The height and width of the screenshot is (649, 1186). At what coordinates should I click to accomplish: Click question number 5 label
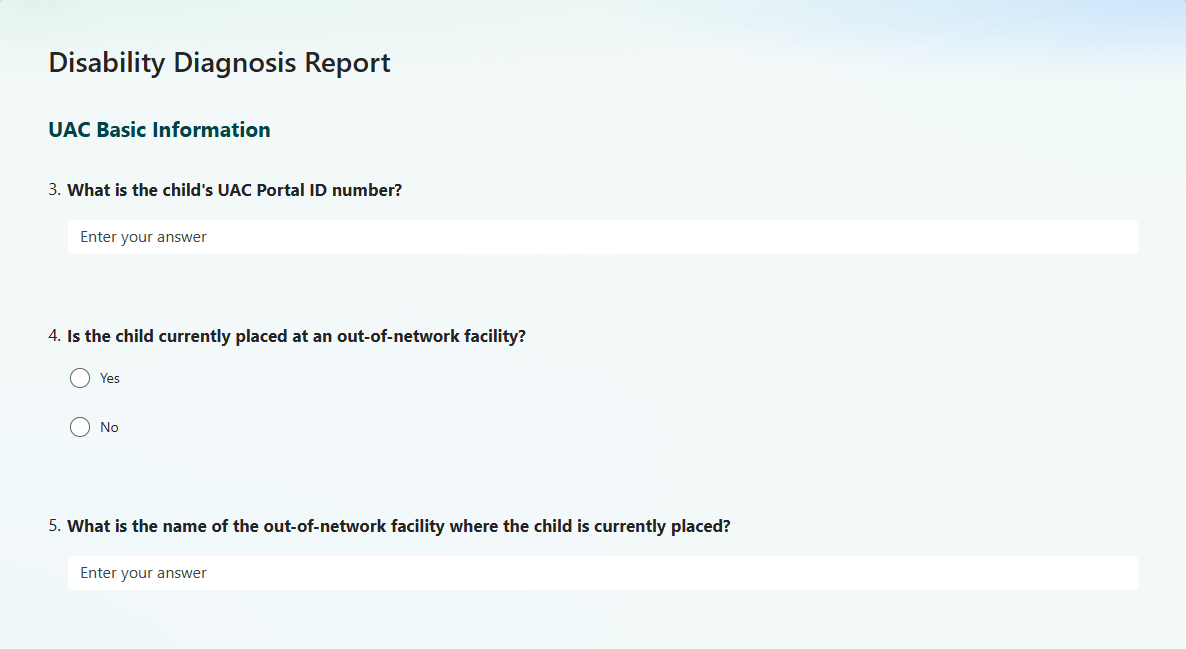tap(54, 526)
